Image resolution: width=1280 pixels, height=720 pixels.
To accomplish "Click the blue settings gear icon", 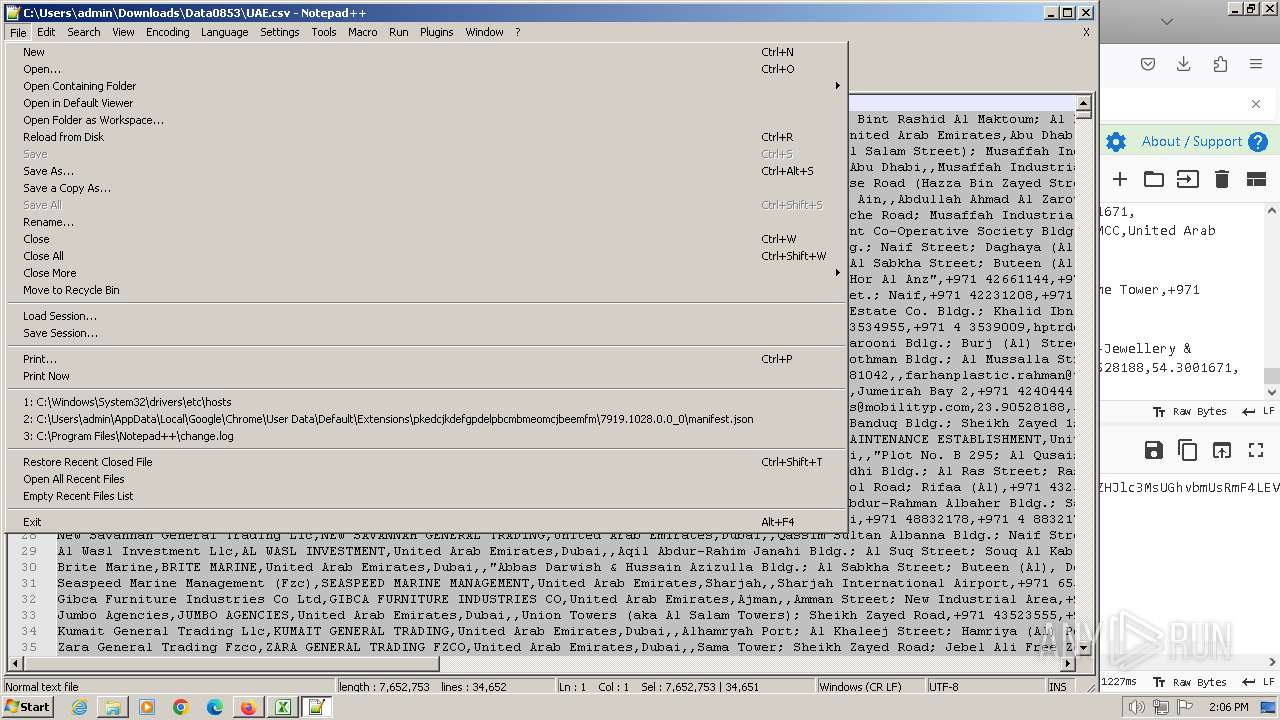I will [x=1116, y=142].
